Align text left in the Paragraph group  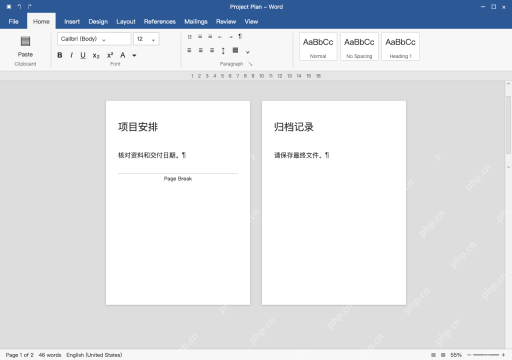[x=189, y=50]
